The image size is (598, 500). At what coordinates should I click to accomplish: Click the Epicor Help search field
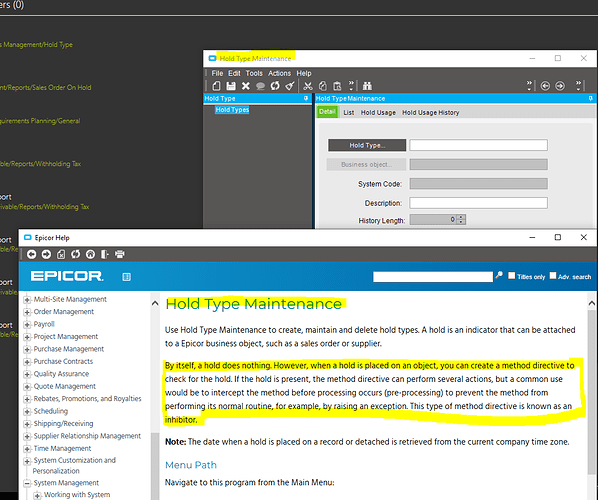point(432,277)
